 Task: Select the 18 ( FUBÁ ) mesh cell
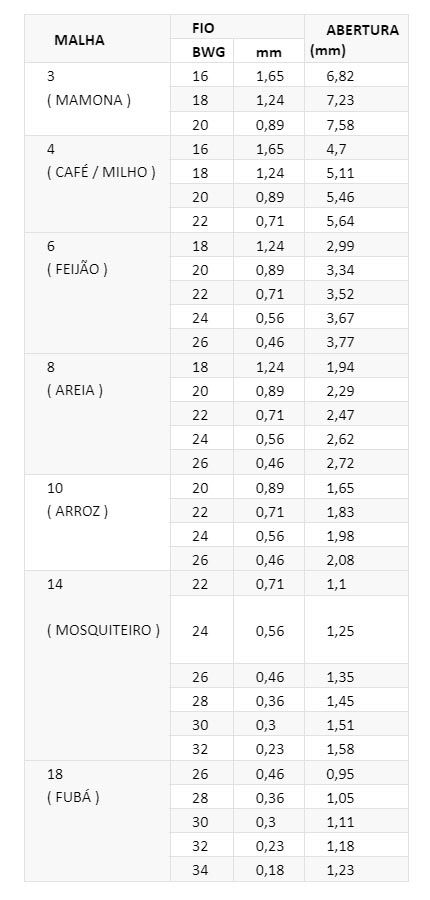97,821
